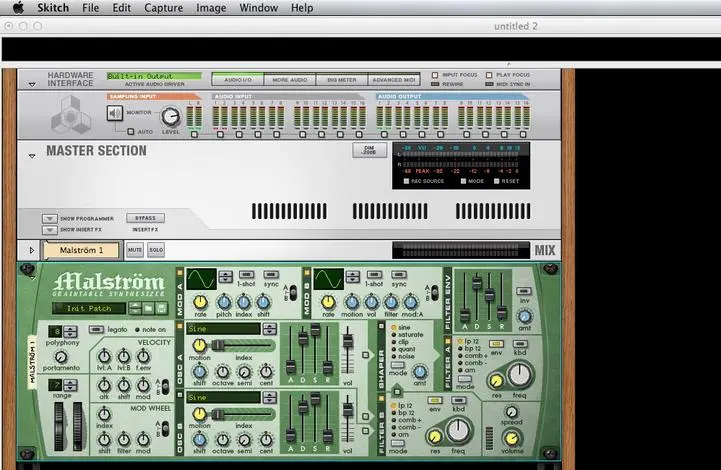Collapse the Master Section device
Viewport: 721px width, 470px height.
pyautogui.click(x=32, y=156)
